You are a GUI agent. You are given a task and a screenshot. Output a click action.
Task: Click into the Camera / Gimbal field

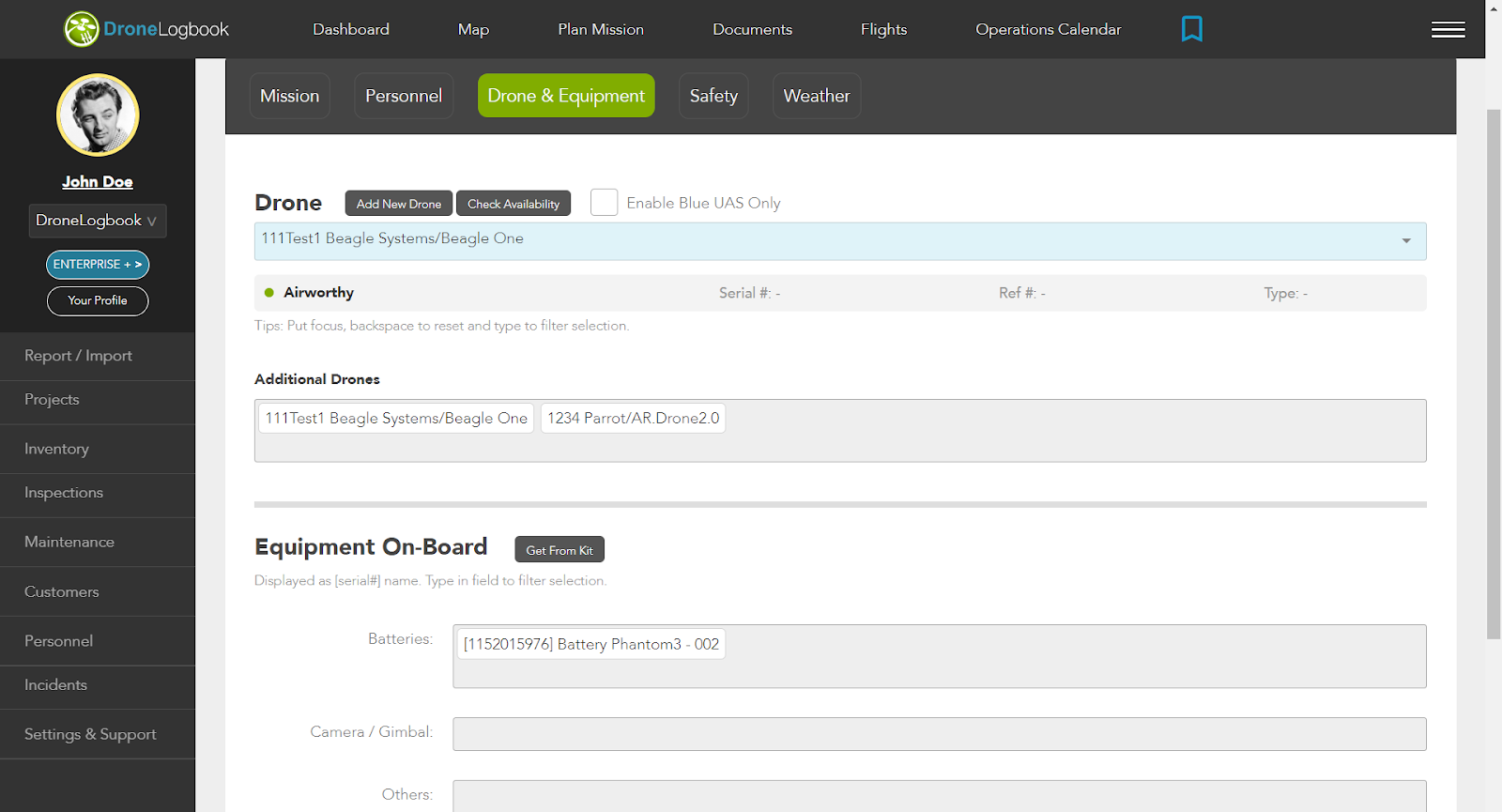[x=940, y=734]
